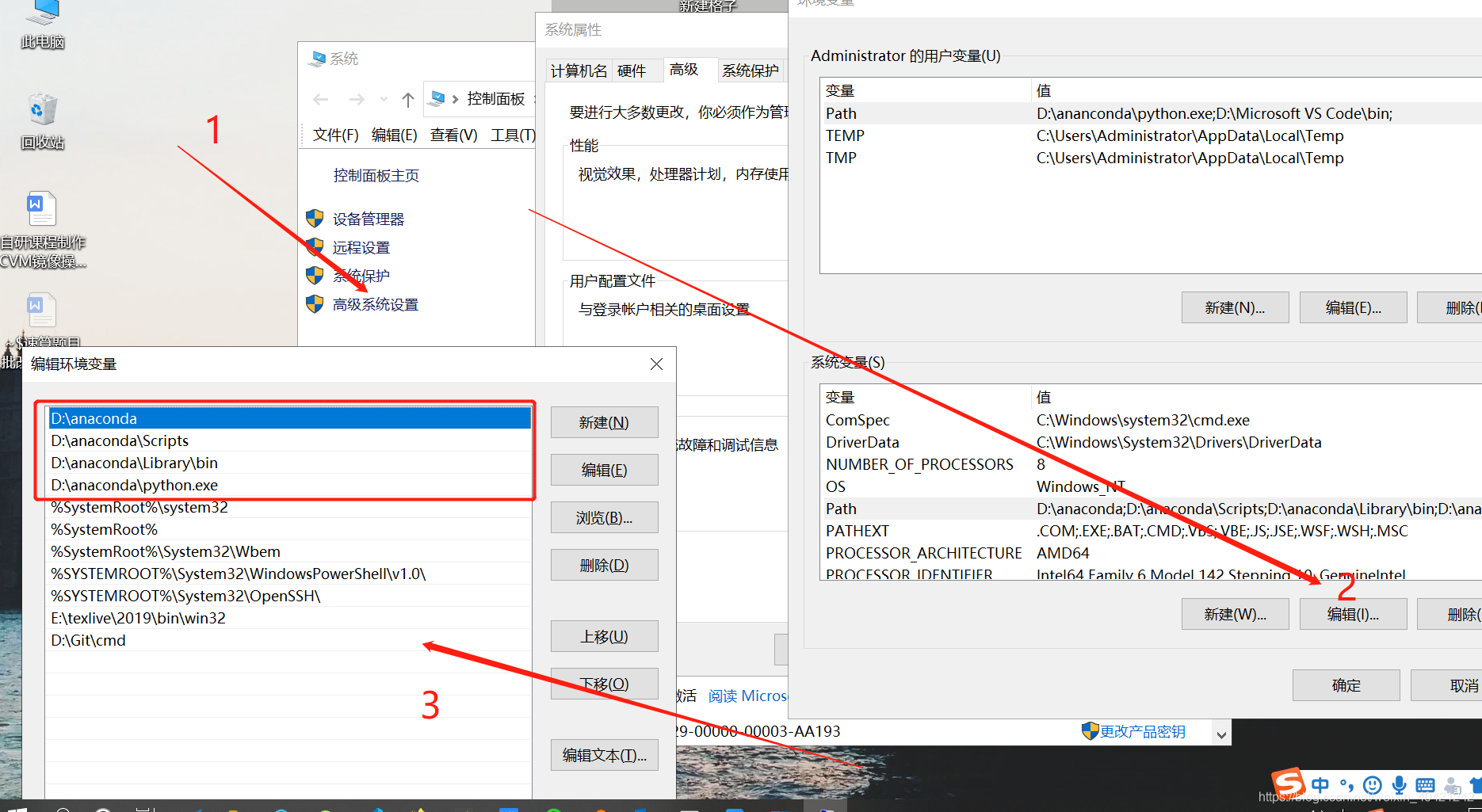The width and height of the screenshot is (1482, 812).
Task: Toggle 中/英 input mode on Sogou toolbar
Action: [1320, 785]
